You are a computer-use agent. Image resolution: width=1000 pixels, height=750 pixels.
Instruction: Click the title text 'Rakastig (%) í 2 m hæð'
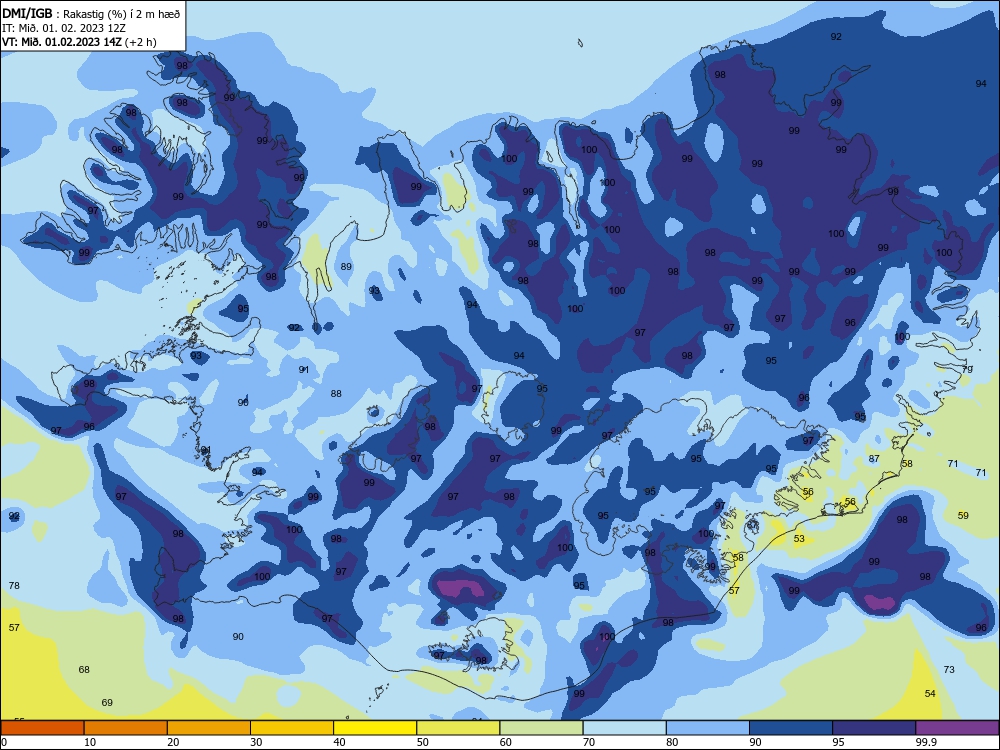[x=121, y=14]
